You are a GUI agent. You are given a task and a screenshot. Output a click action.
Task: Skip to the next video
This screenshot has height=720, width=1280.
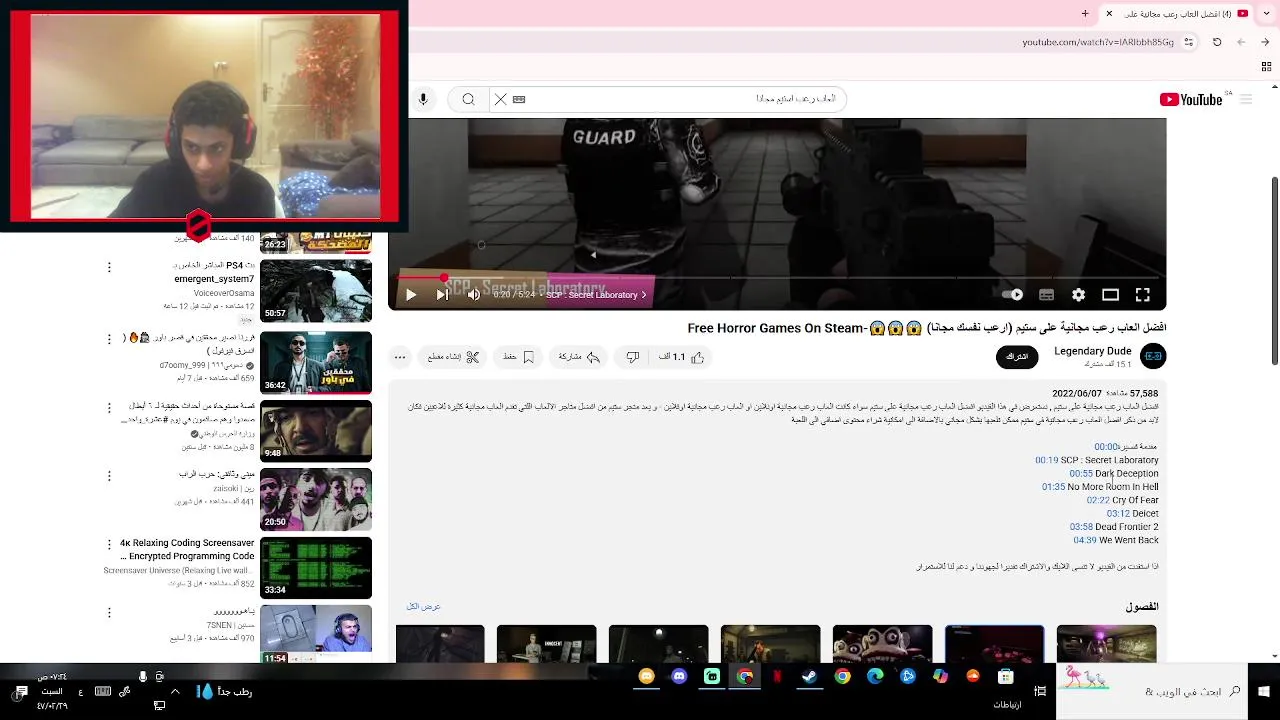(x=442, y=295)
